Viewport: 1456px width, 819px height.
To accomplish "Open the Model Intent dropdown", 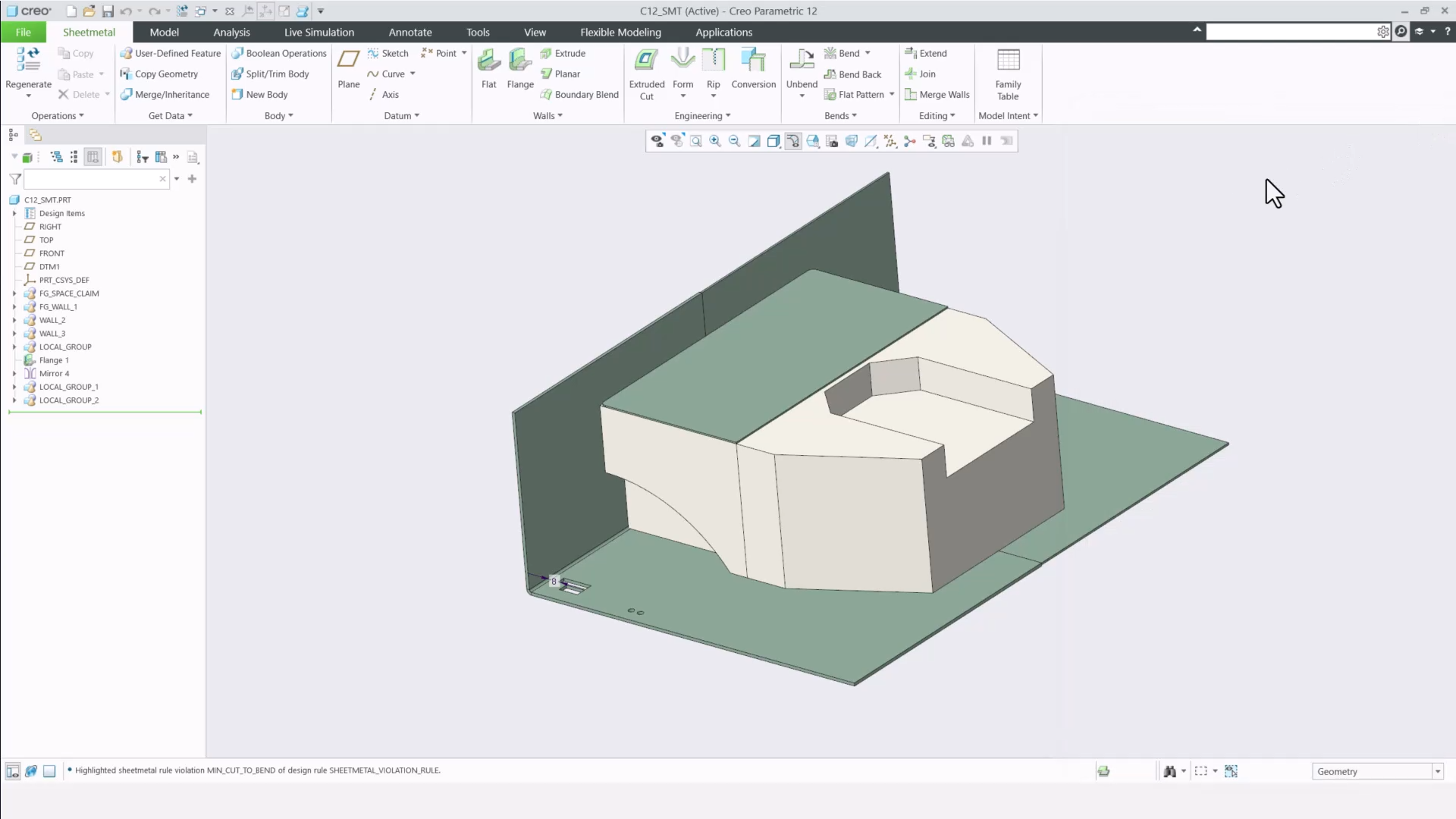I will (x=1008, y=116).
